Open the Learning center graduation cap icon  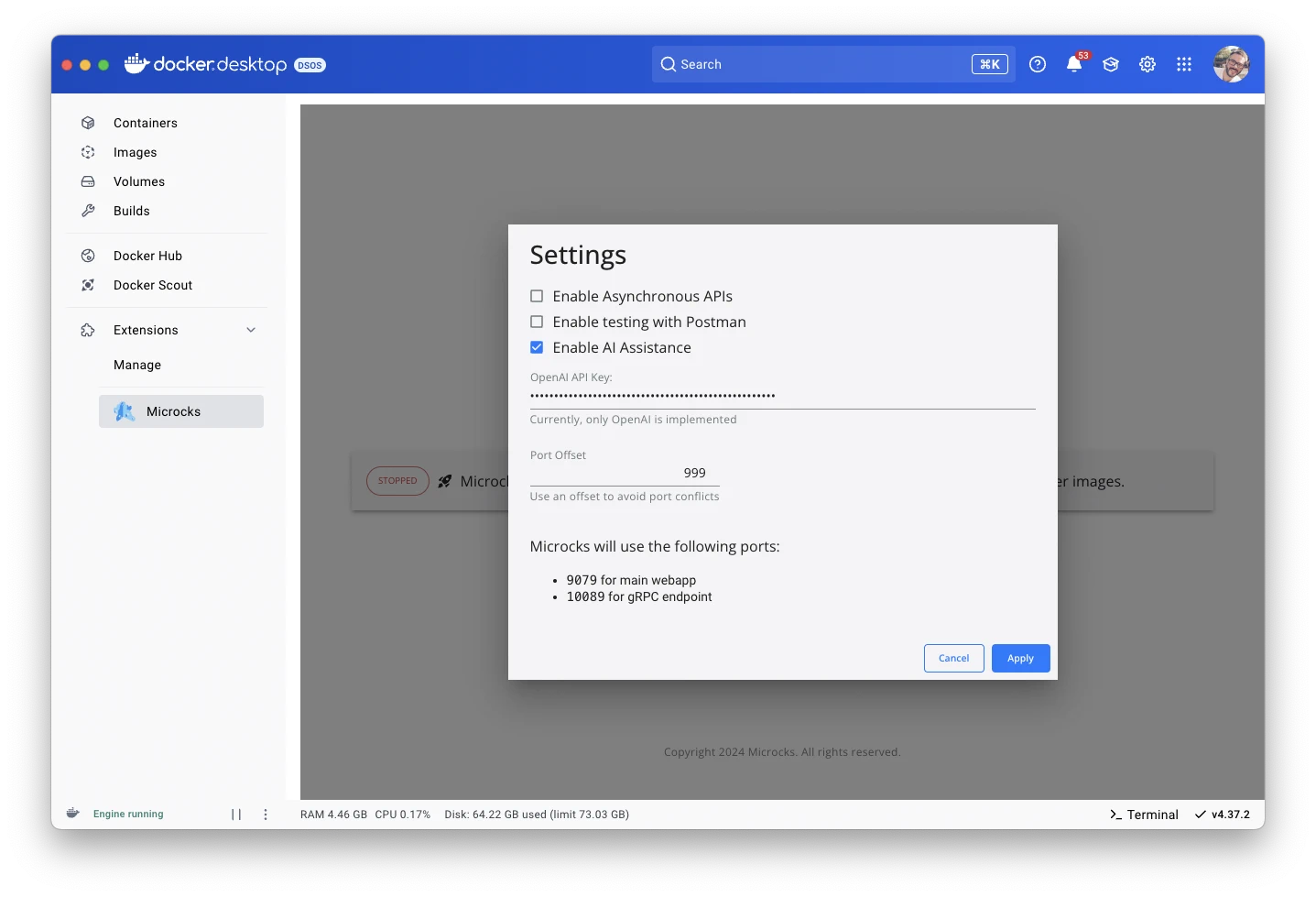[x=1111, y=64]
